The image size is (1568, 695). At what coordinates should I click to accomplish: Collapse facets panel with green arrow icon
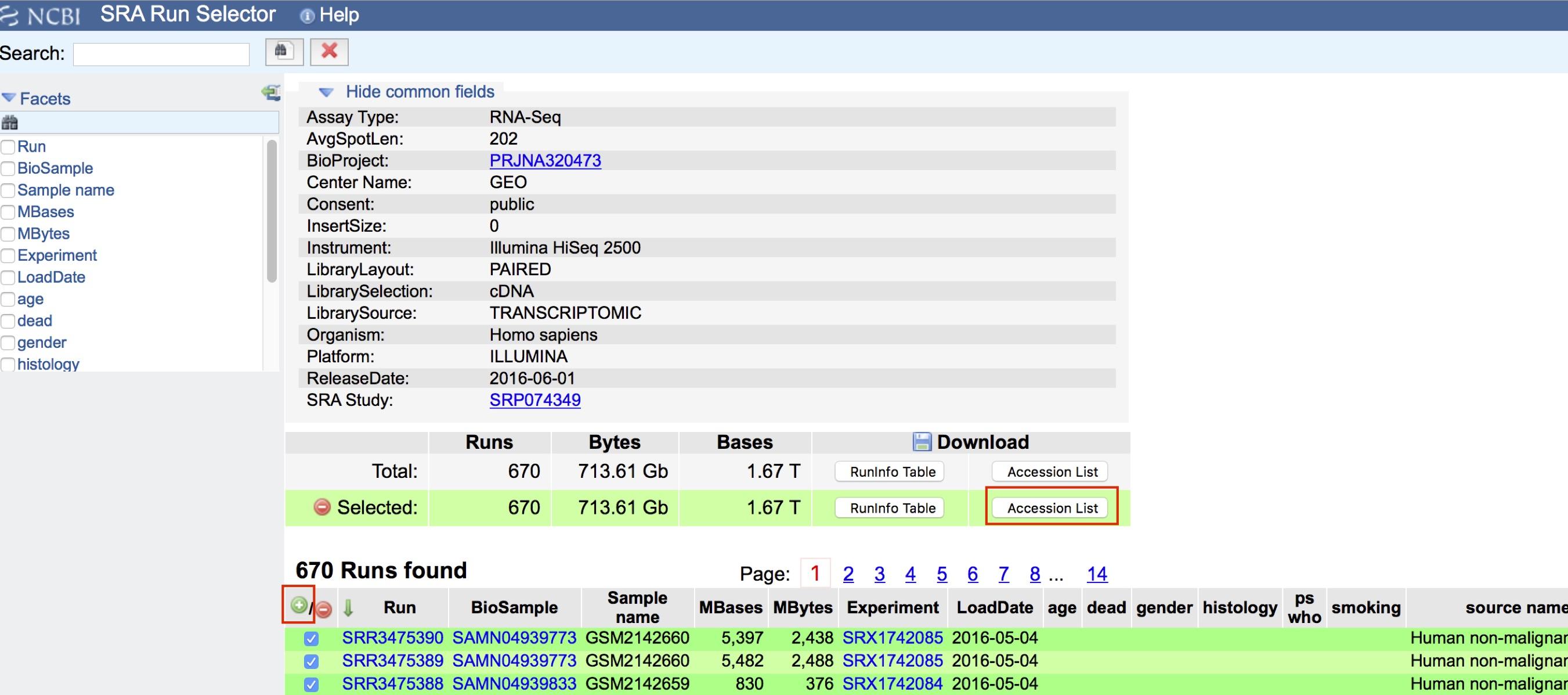(271, 92)
